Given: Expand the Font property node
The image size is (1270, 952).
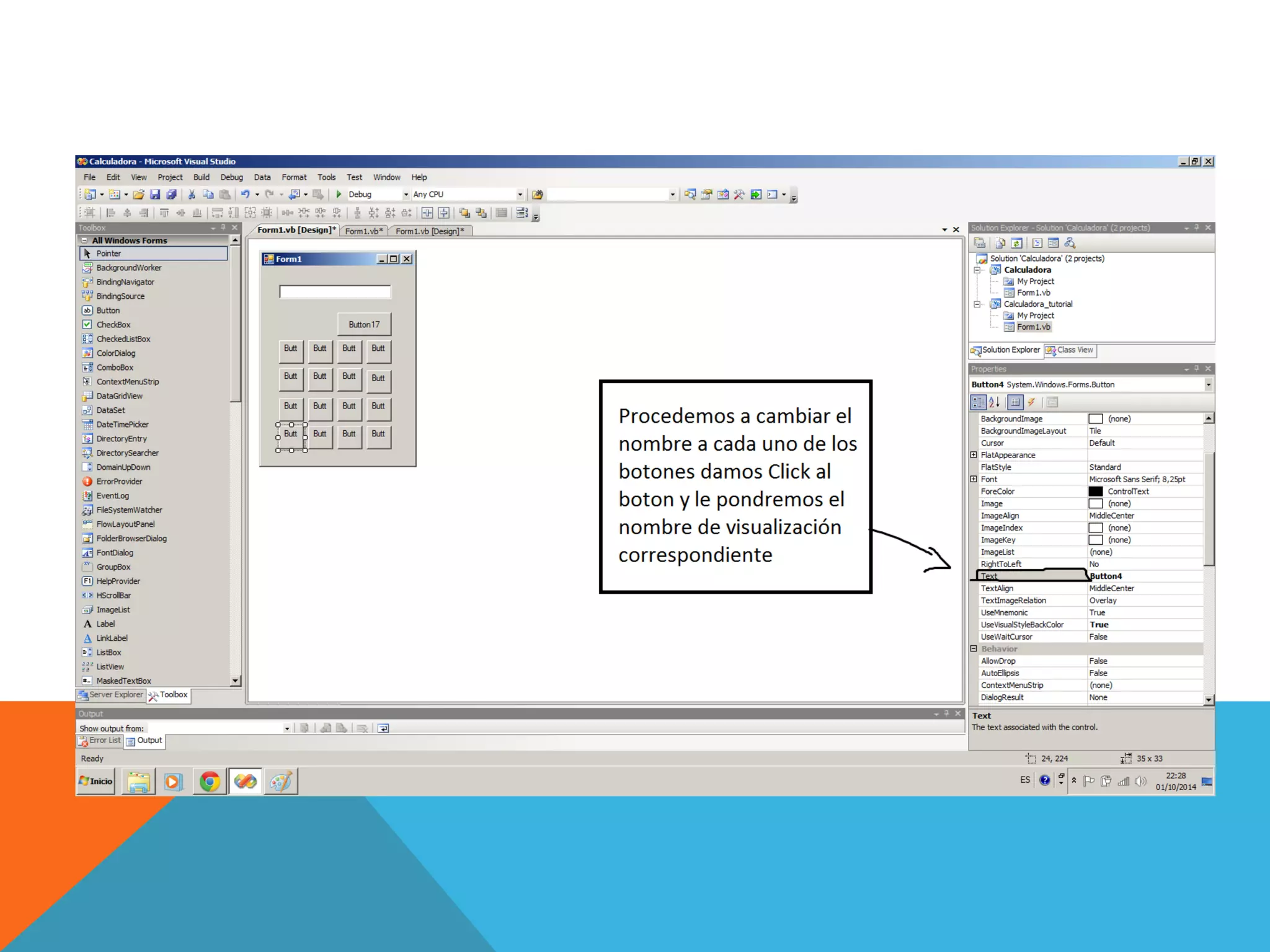Looking at the screenshot, I should [x=974, y=479].
